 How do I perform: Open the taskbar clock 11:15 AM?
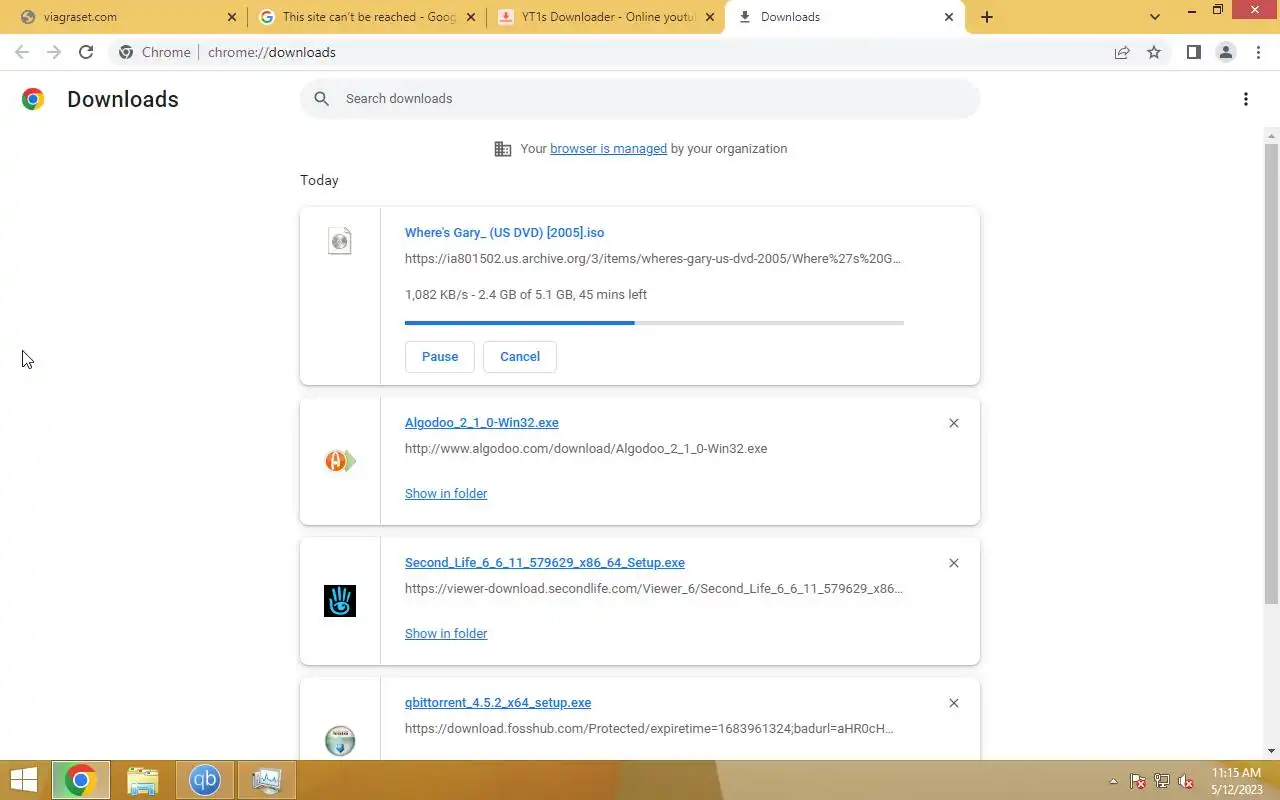(1238, 781)
